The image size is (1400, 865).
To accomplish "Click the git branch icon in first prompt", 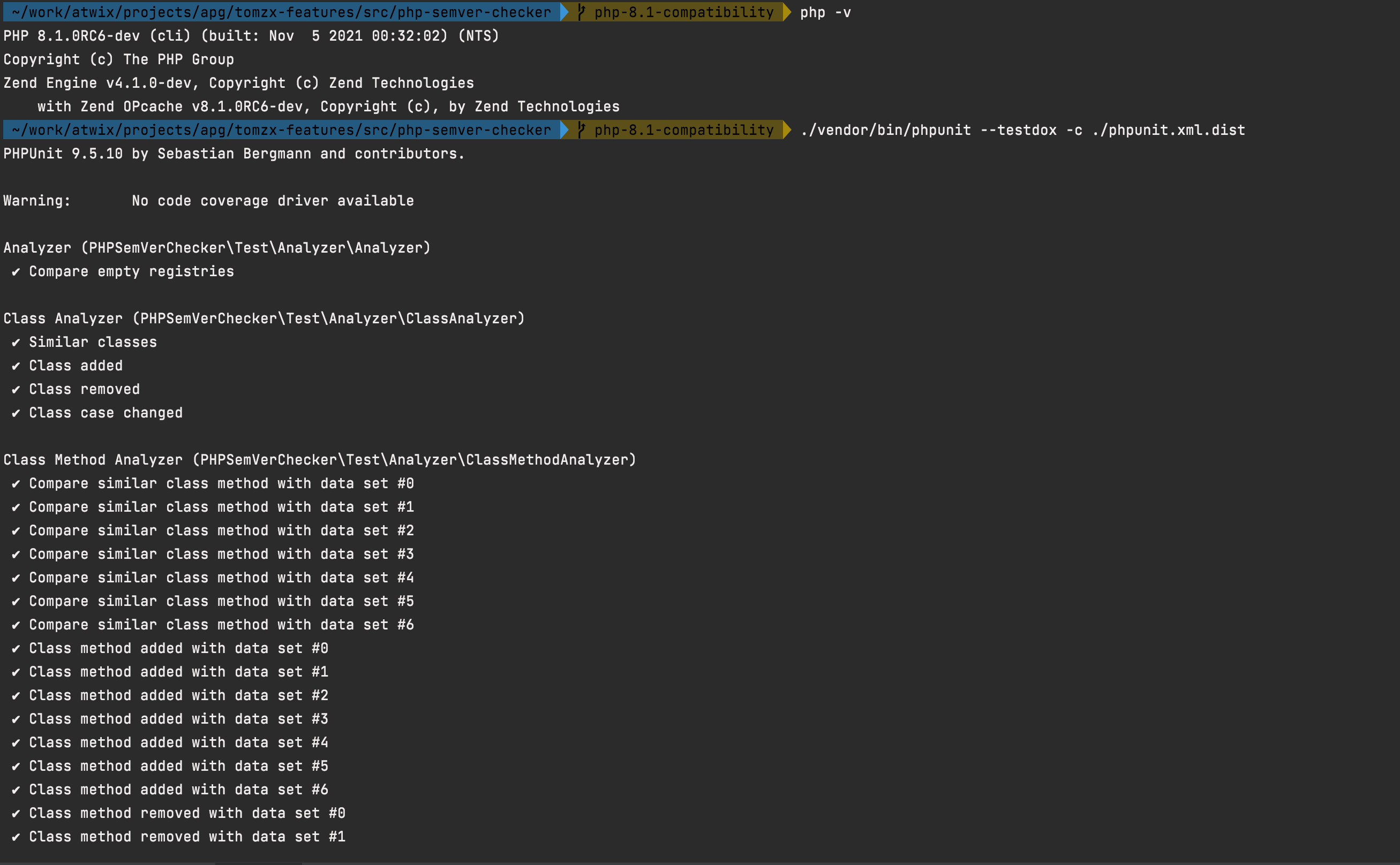I will 582,12.
